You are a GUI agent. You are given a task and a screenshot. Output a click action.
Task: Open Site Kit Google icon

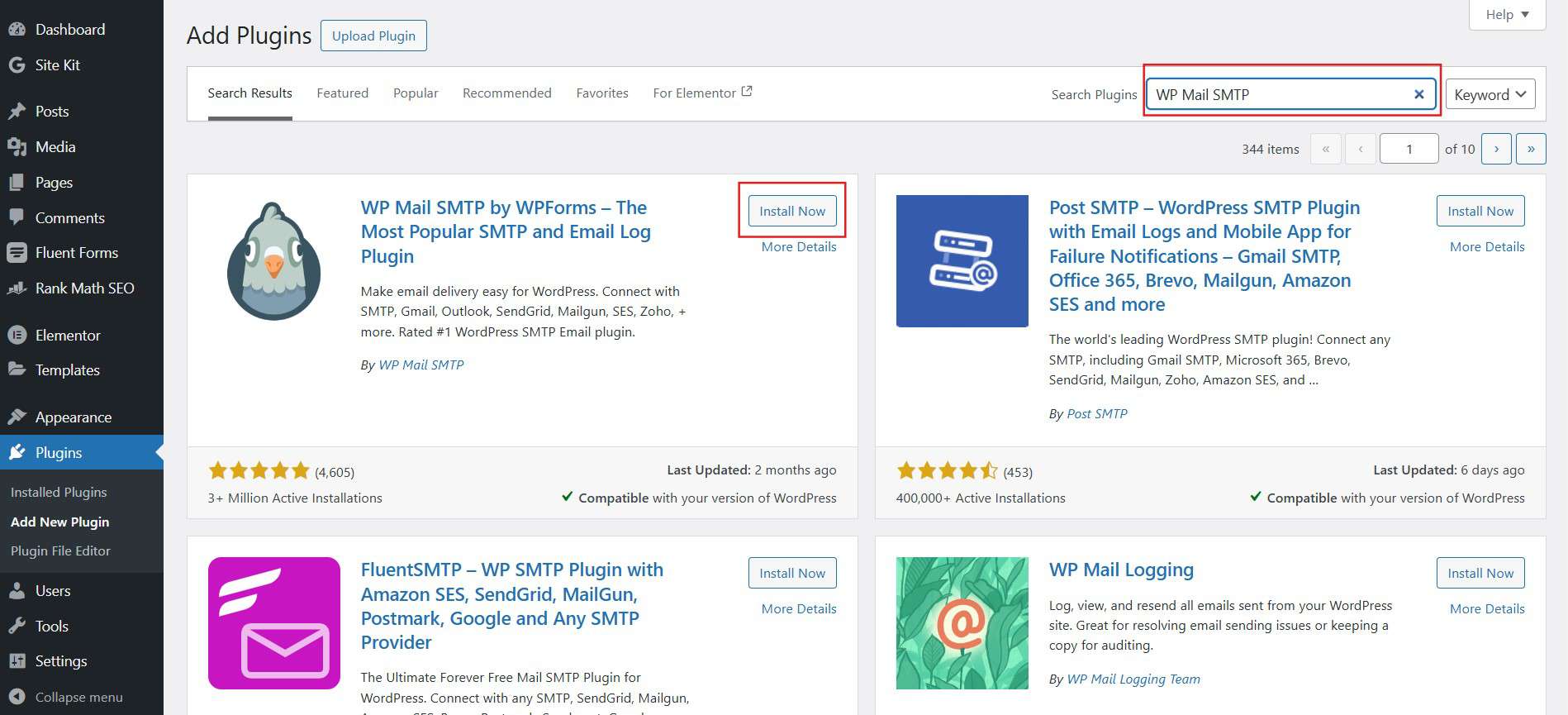pyautogui.click(x=17, y=64)
